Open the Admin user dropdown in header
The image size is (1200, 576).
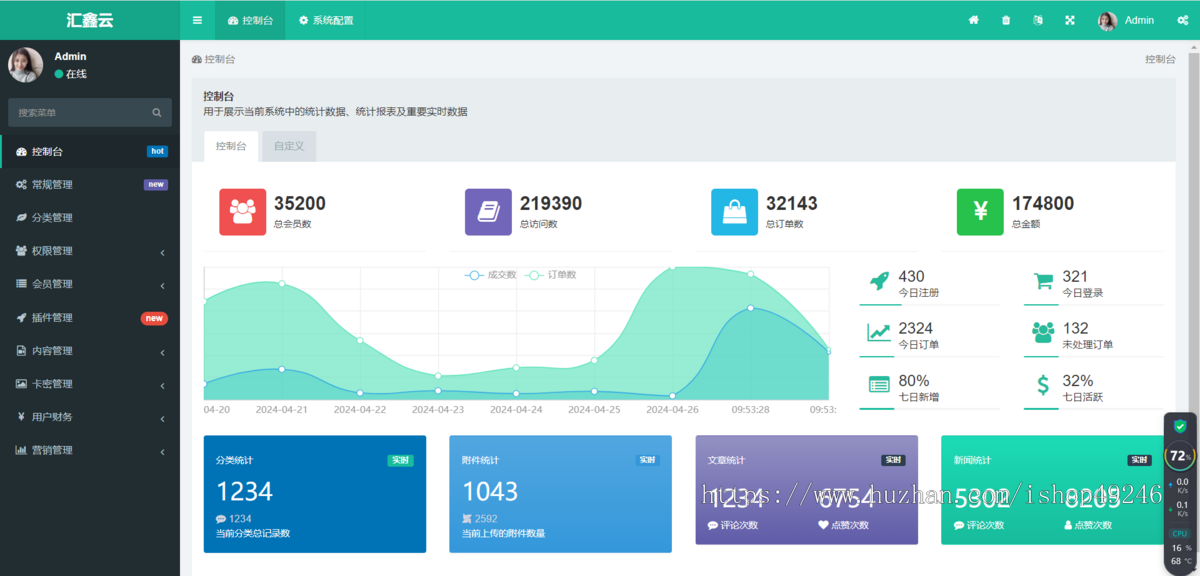1127,20
